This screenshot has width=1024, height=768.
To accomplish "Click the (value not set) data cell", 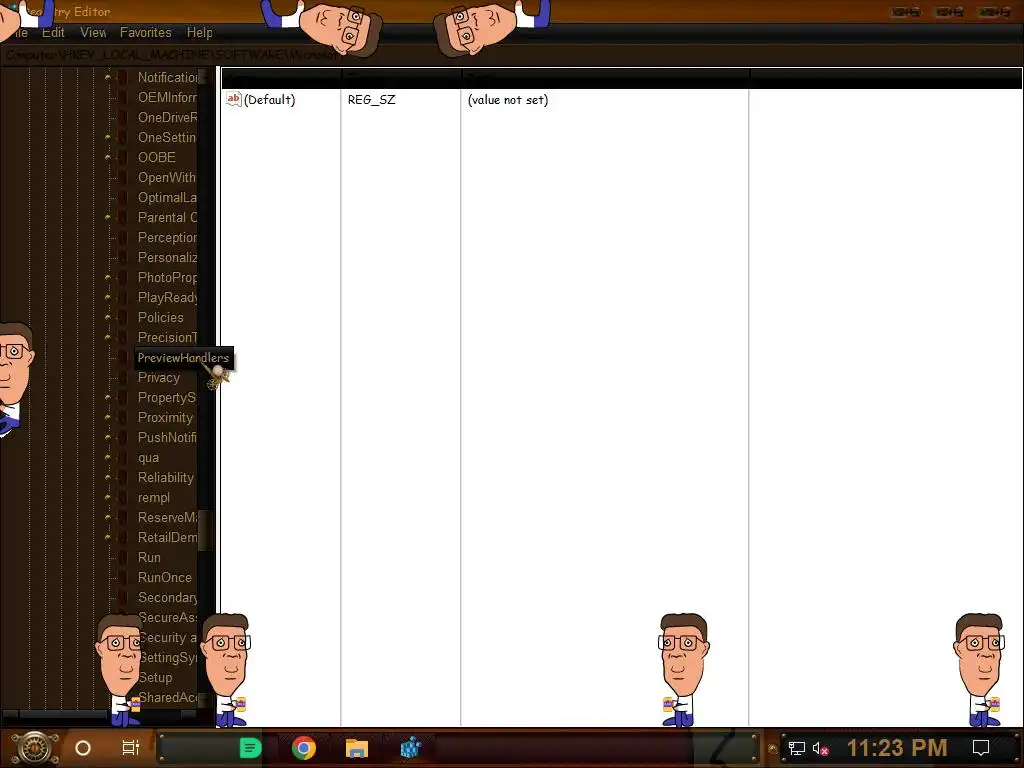I will pos(508,100).
